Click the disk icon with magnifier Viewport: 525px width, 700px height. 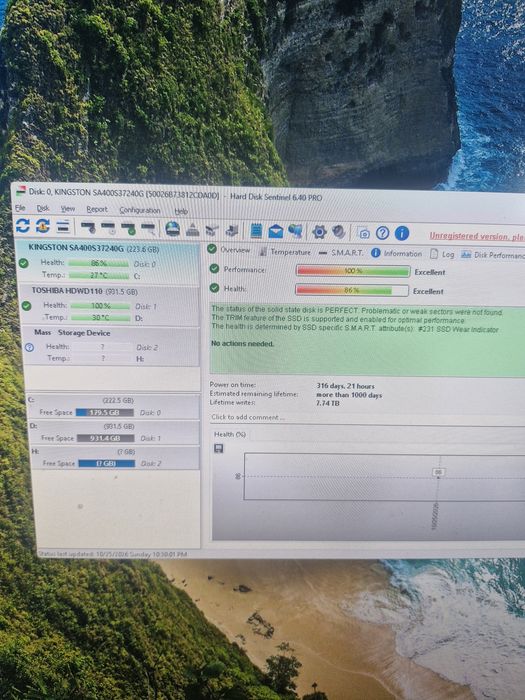[148, 229]
